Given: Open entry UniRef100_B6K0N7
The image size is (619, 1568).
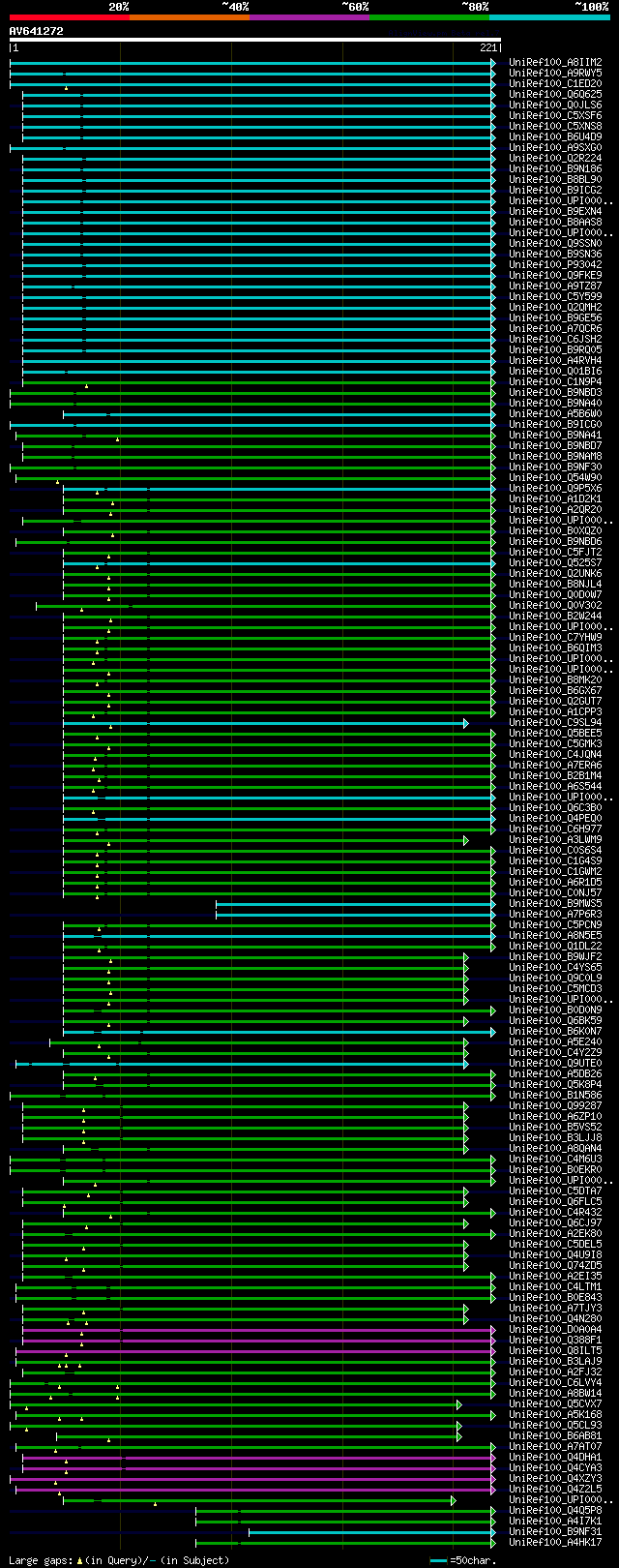Looking at the screenshot, I should point(555,1031).
